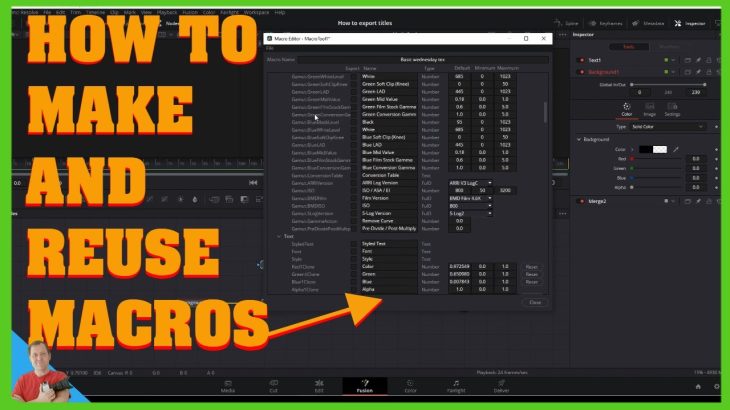Open the Inspector panel options dots
This screenshot has width=730, height=410.
click(562, 35)
